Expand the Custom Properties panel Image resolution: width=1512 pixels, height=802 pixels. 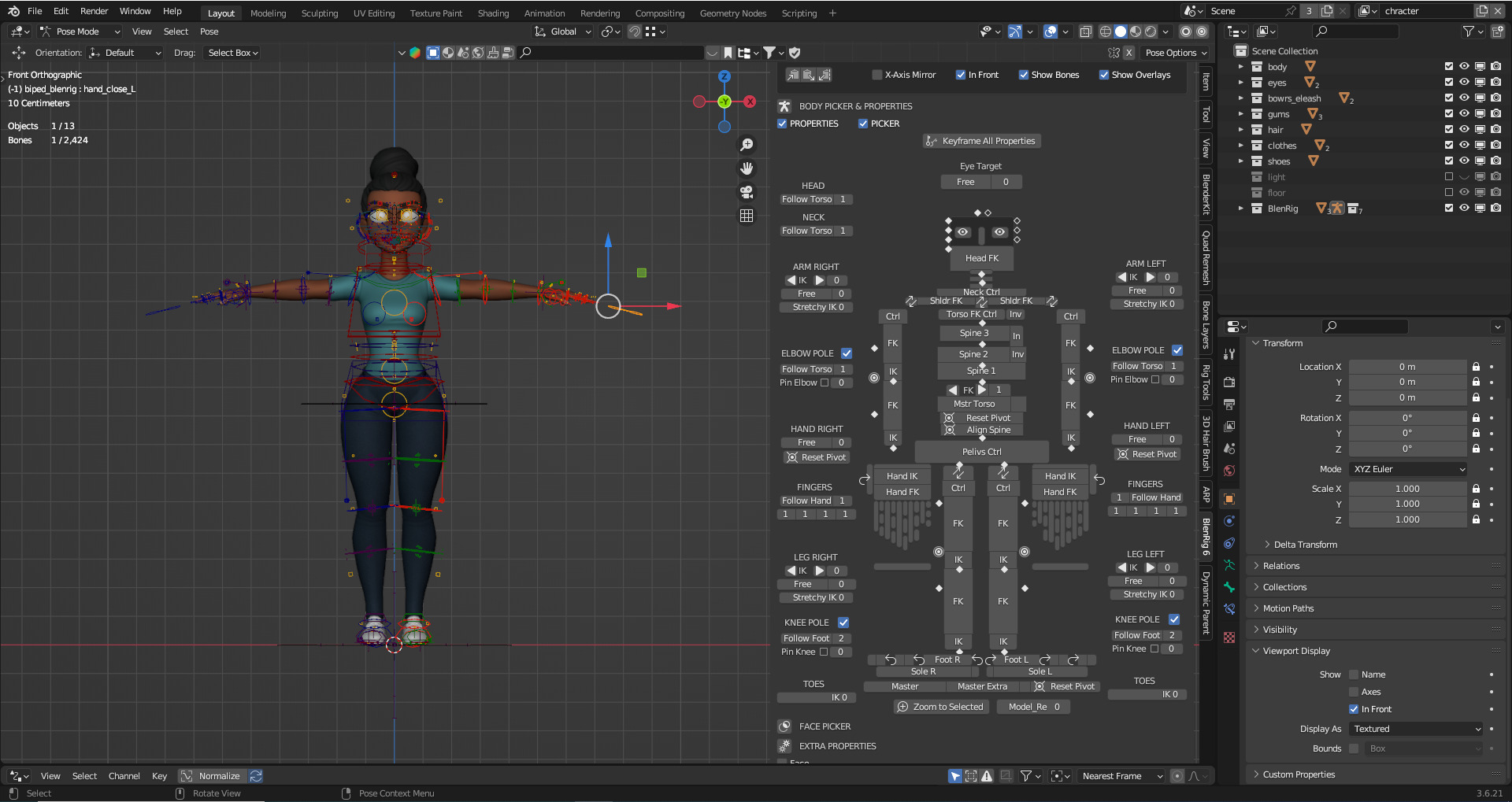1299,774
